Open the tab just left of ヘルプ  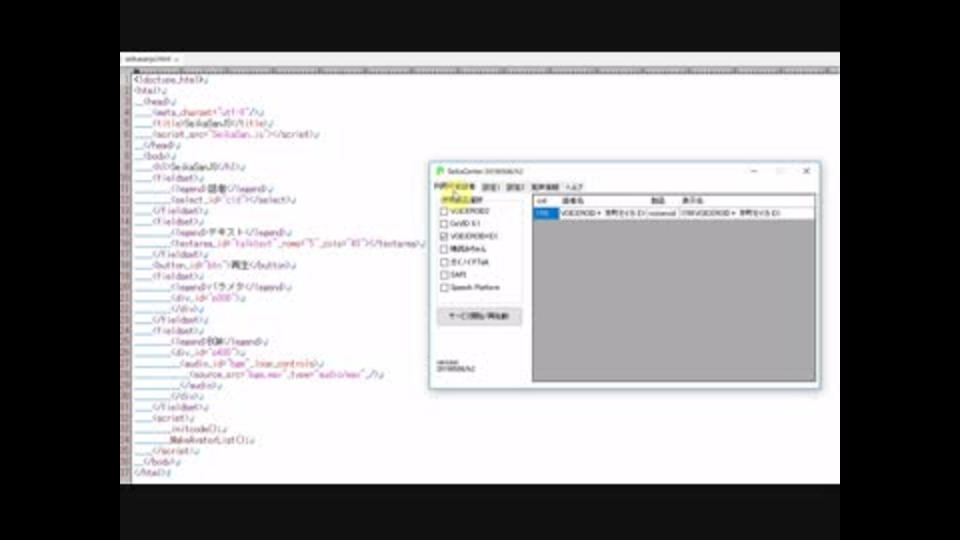coord(545,187)
